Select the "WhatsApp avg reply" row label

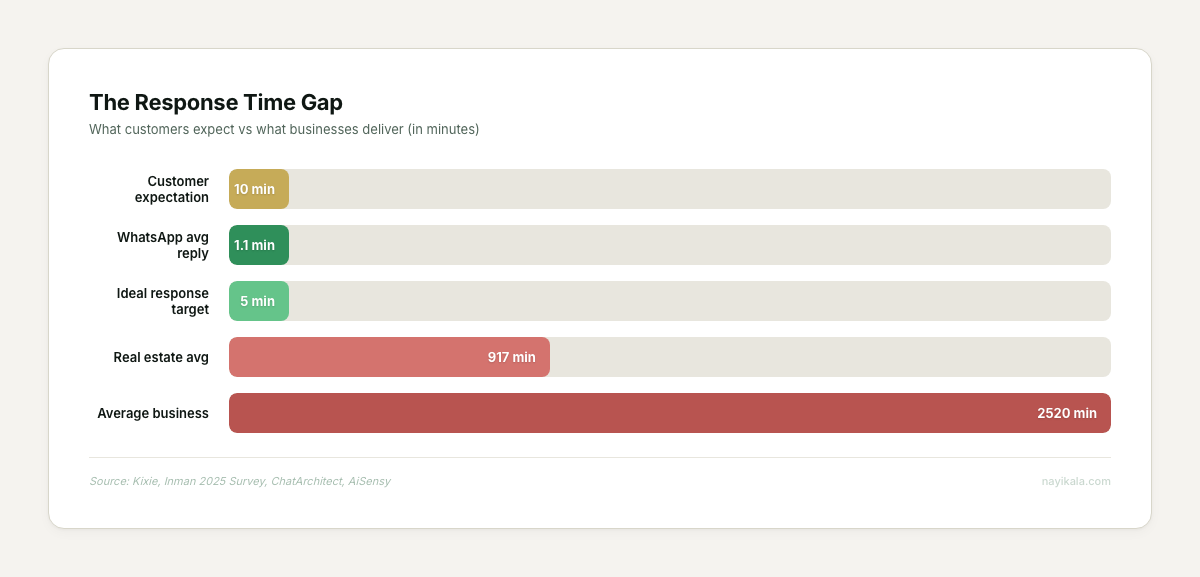[x=163, y=245]
